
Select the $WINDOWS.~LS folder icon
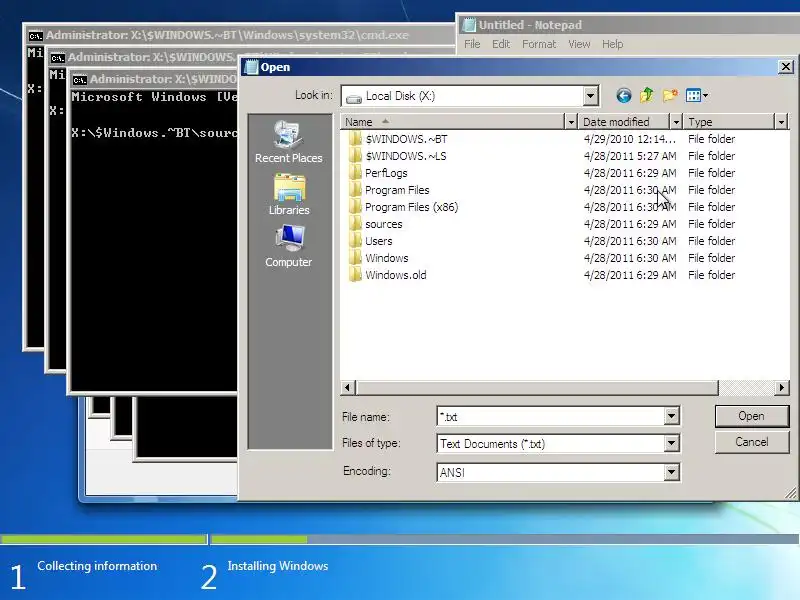pyautogui.click(x=356, y=156)
